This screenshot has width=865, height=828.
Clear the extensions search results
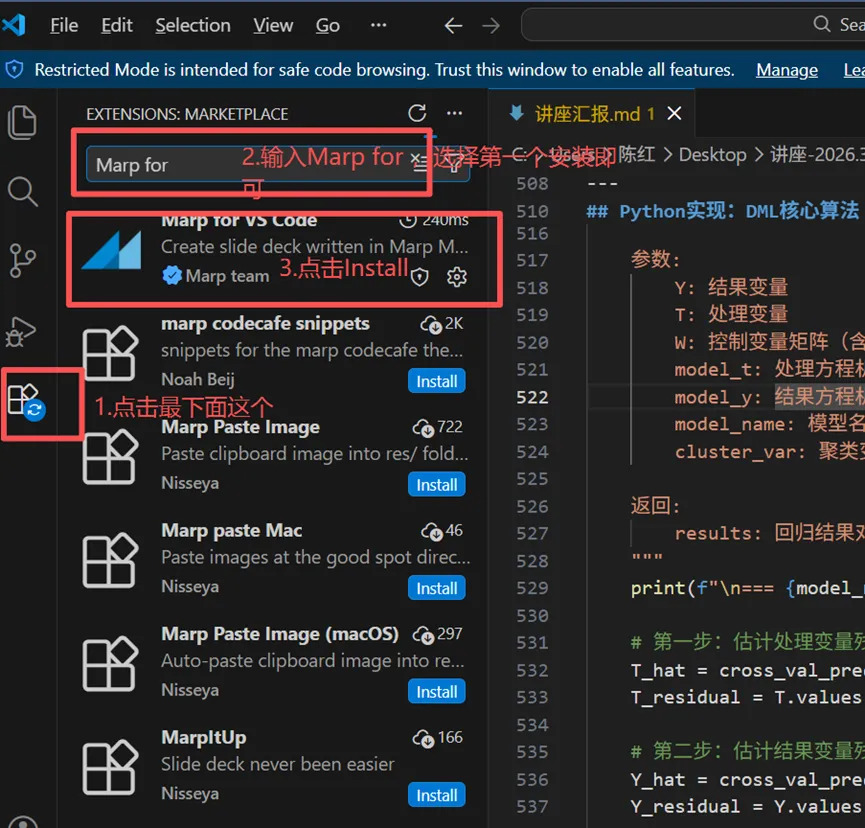click(x=420, y=163)
